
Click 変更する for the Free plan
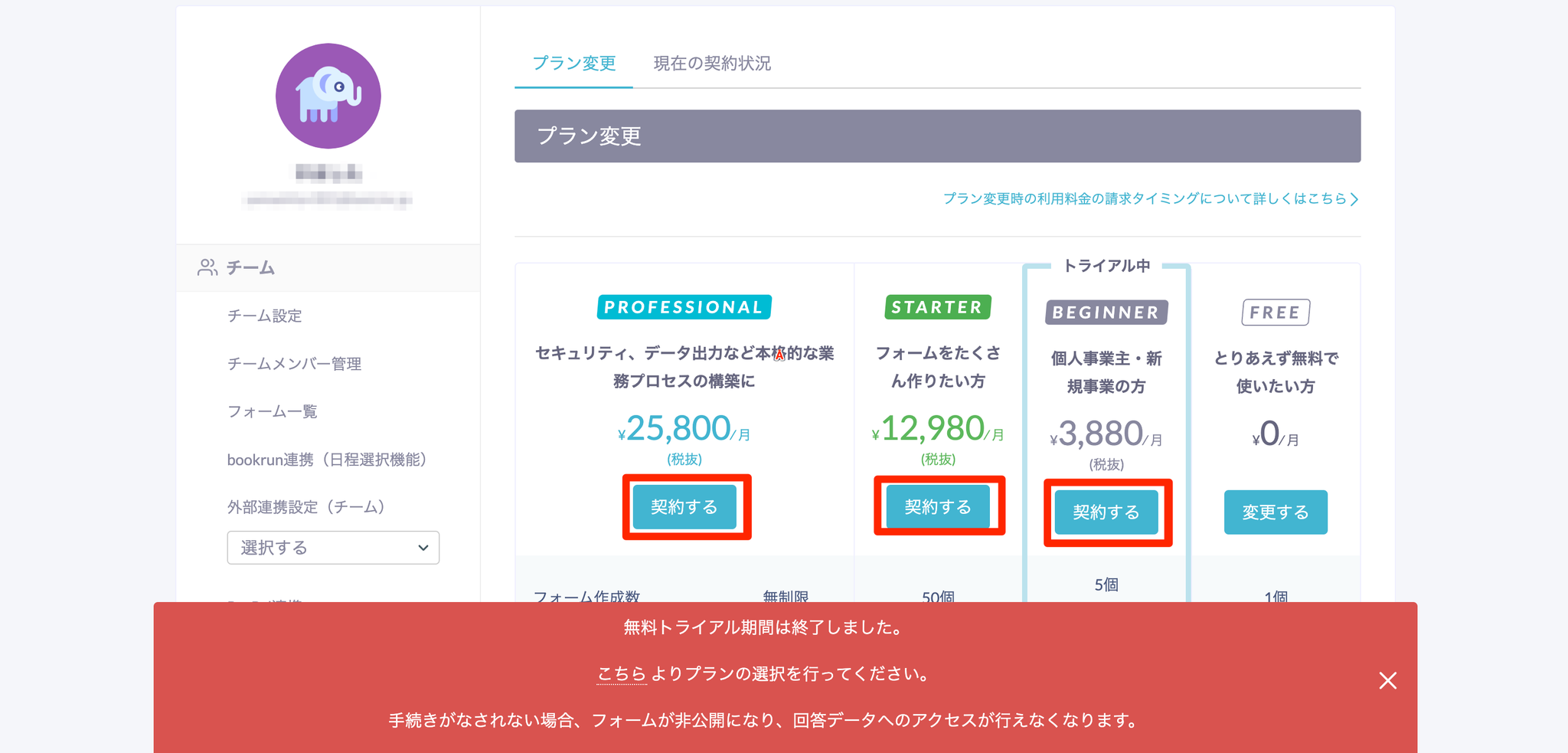[1276, 512]
